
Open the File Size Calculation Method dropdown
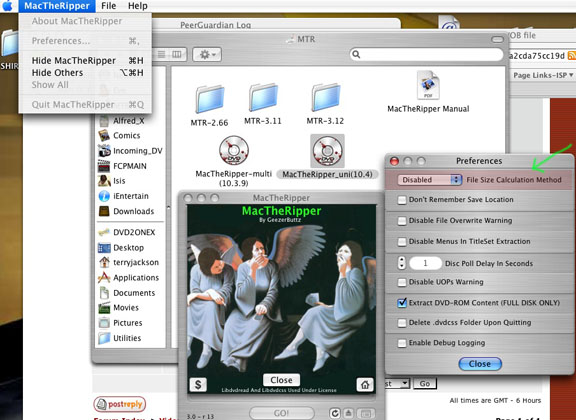[x=429, y=180]
